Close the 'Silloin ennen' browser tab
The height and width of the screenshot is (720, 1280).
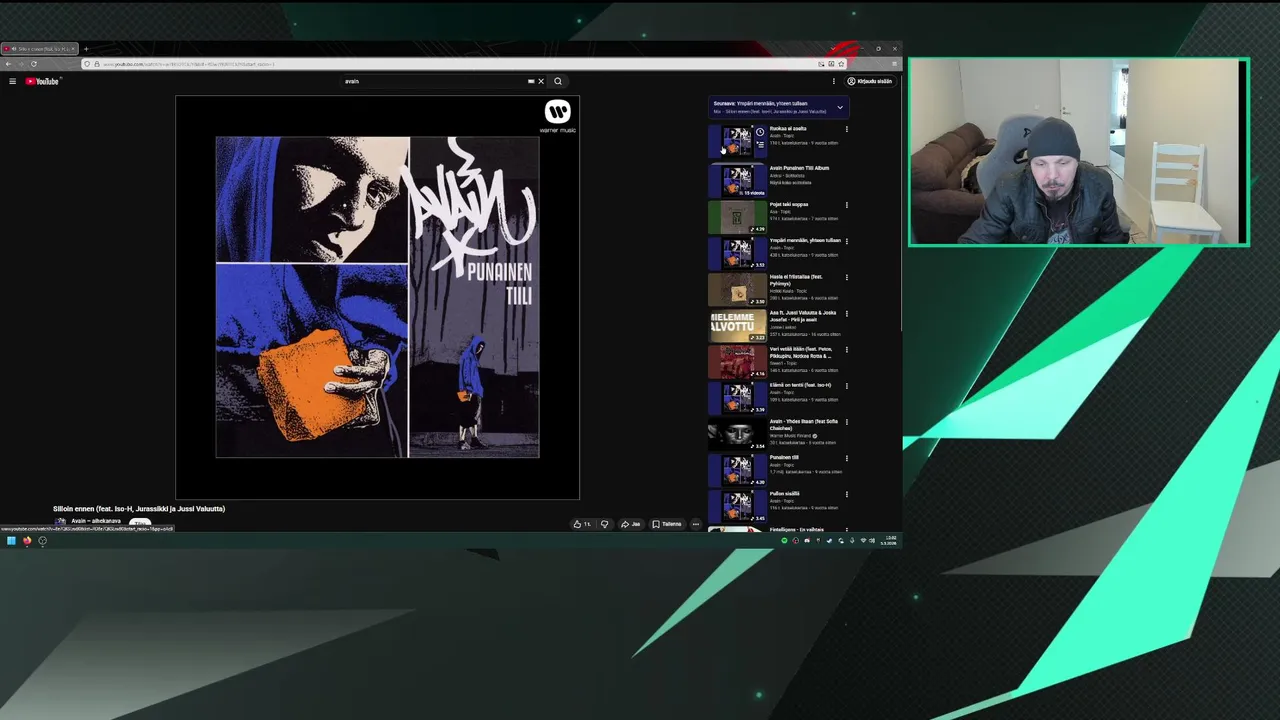click(x=74, y=49)
